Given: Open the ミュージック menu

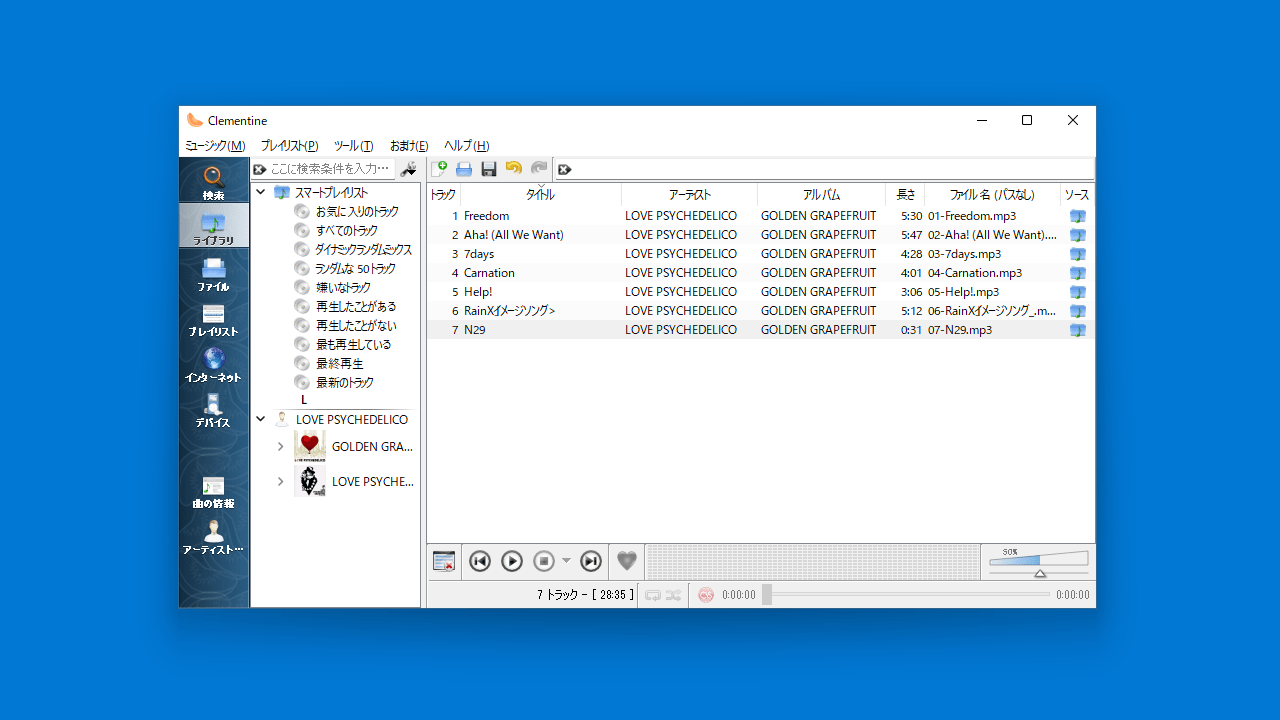Looking at the screenshot, I should coord(215,146).
